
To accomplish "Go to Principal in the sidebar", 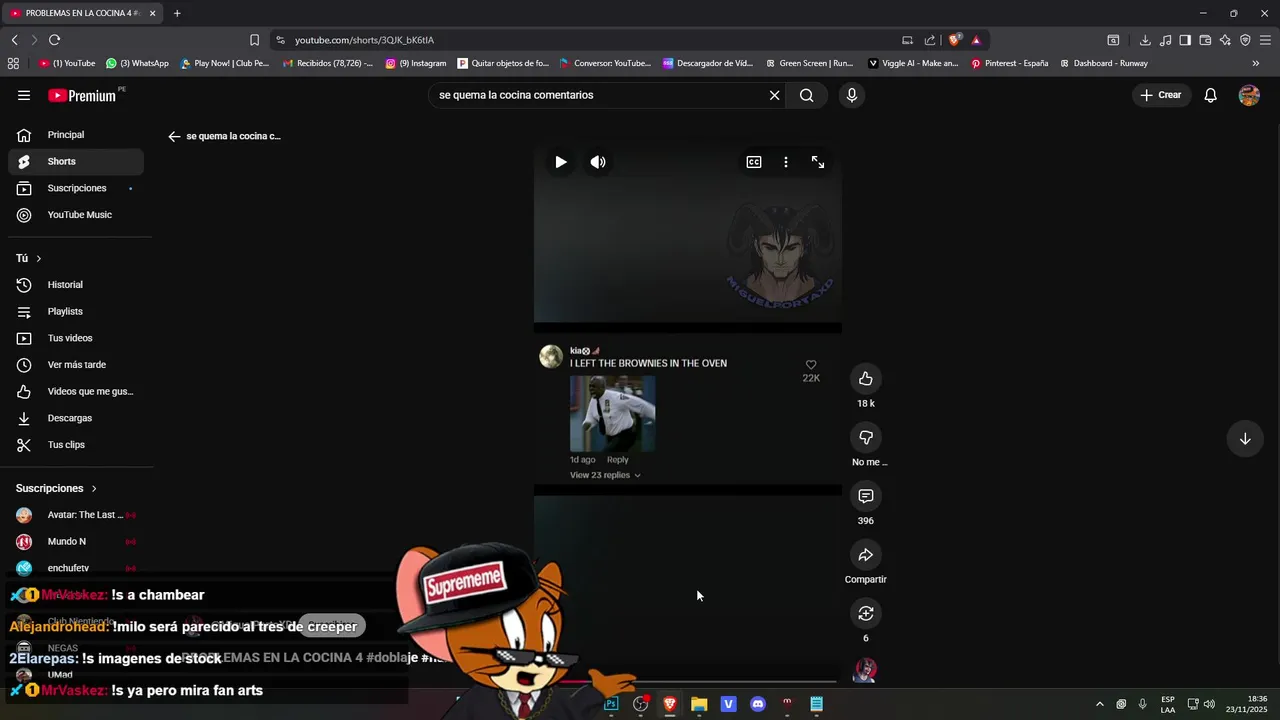I will (x=76, y=135).
